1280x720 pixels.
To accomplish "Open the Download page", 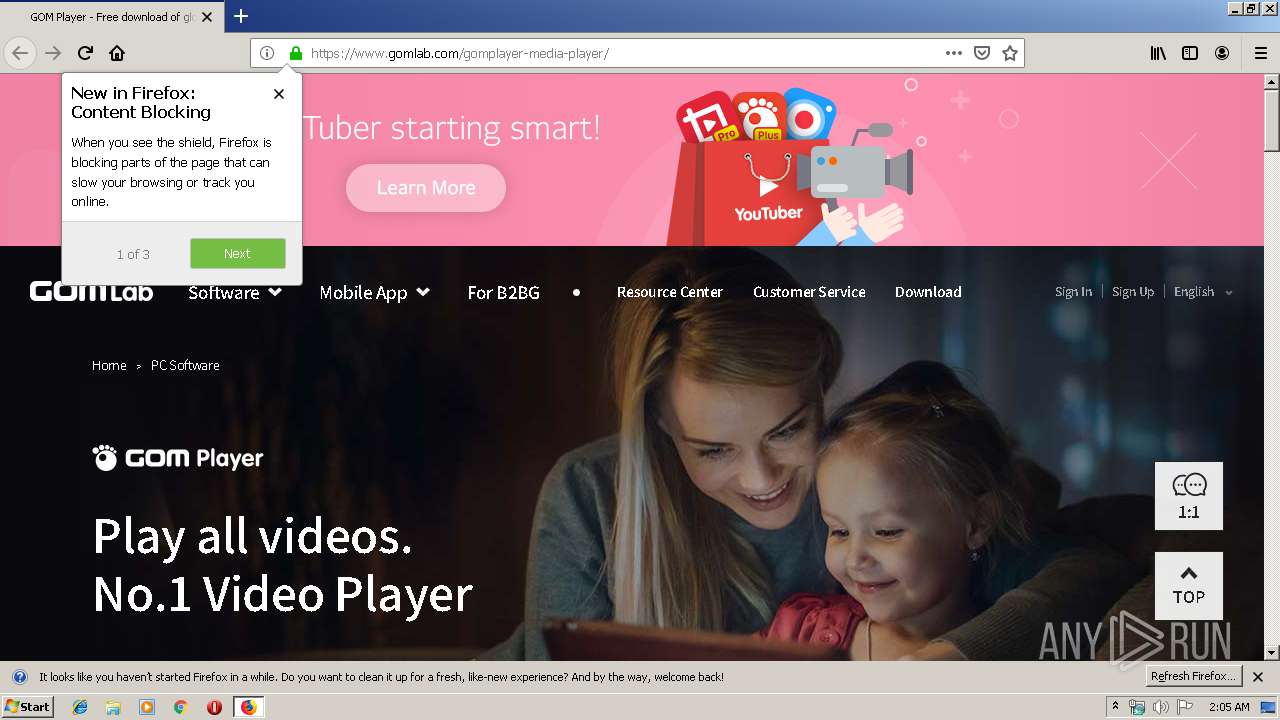I will coord(928,292).
